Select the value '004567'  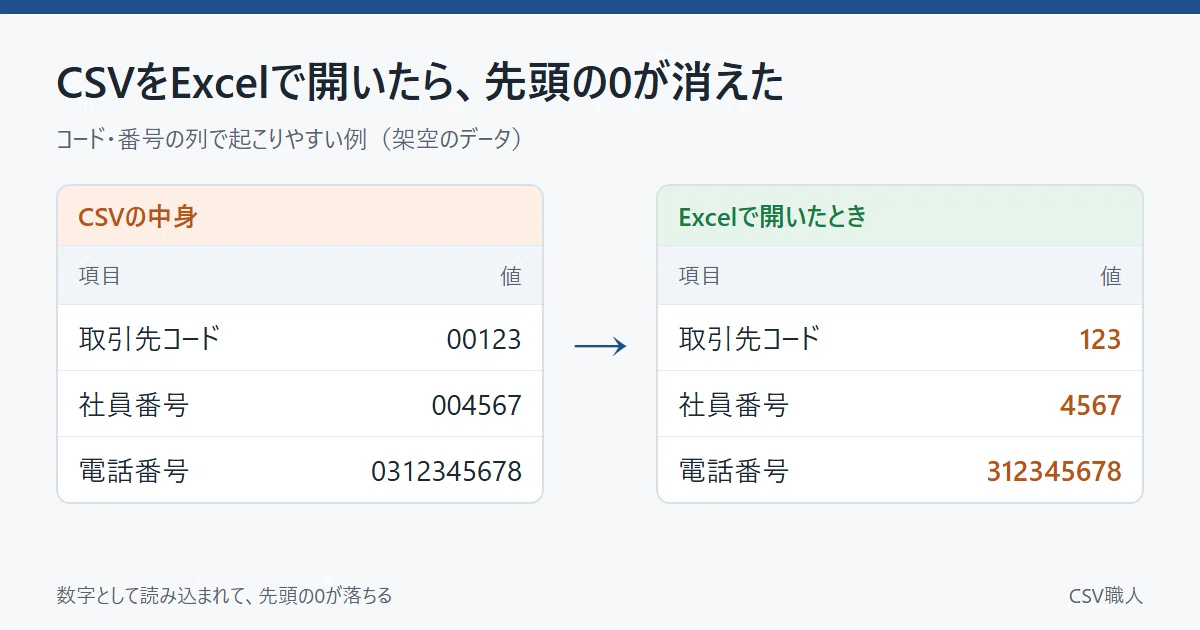click(x=477, y=405)
